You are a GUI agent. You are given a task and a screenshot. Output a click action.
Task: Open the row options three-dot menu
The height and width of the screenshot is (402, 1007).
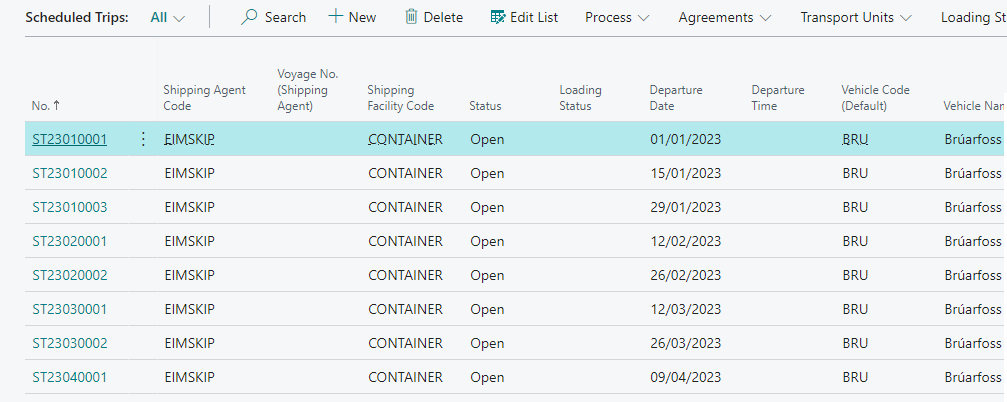143,139
